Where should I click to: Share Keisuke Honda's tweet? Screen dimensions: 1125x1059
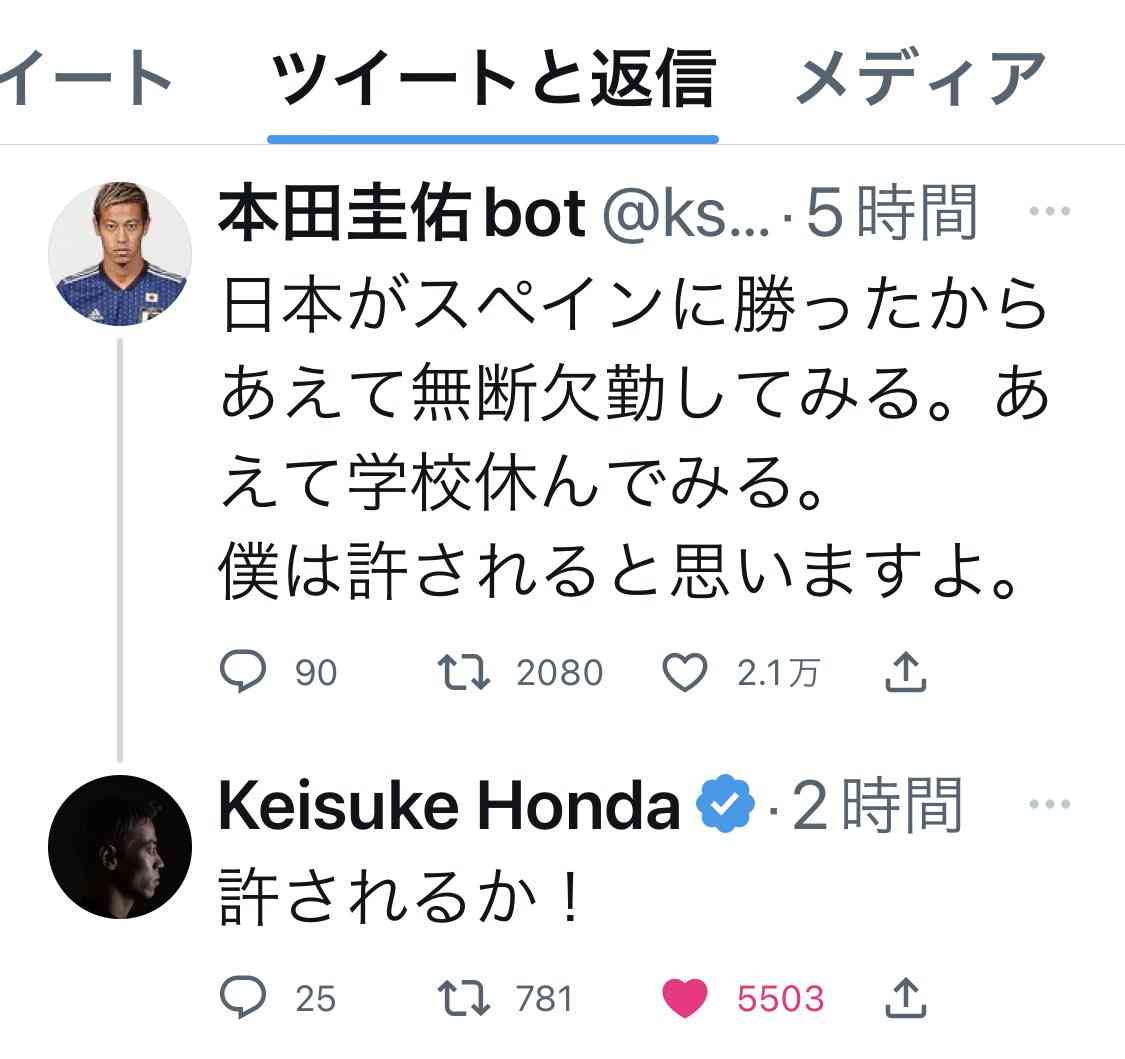(907, 997)
